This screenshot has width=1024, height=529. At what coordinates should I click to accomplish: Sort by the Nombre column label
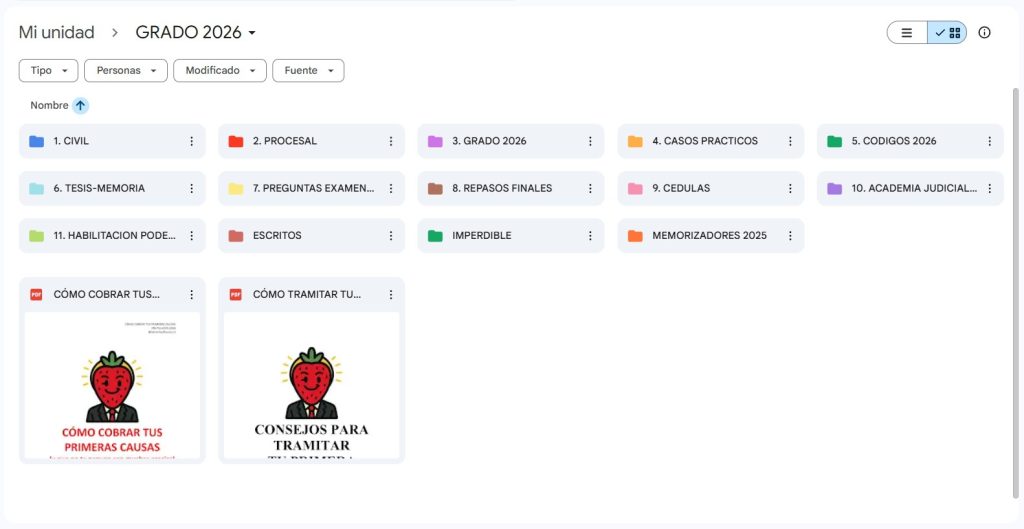(x=49, y=105)
